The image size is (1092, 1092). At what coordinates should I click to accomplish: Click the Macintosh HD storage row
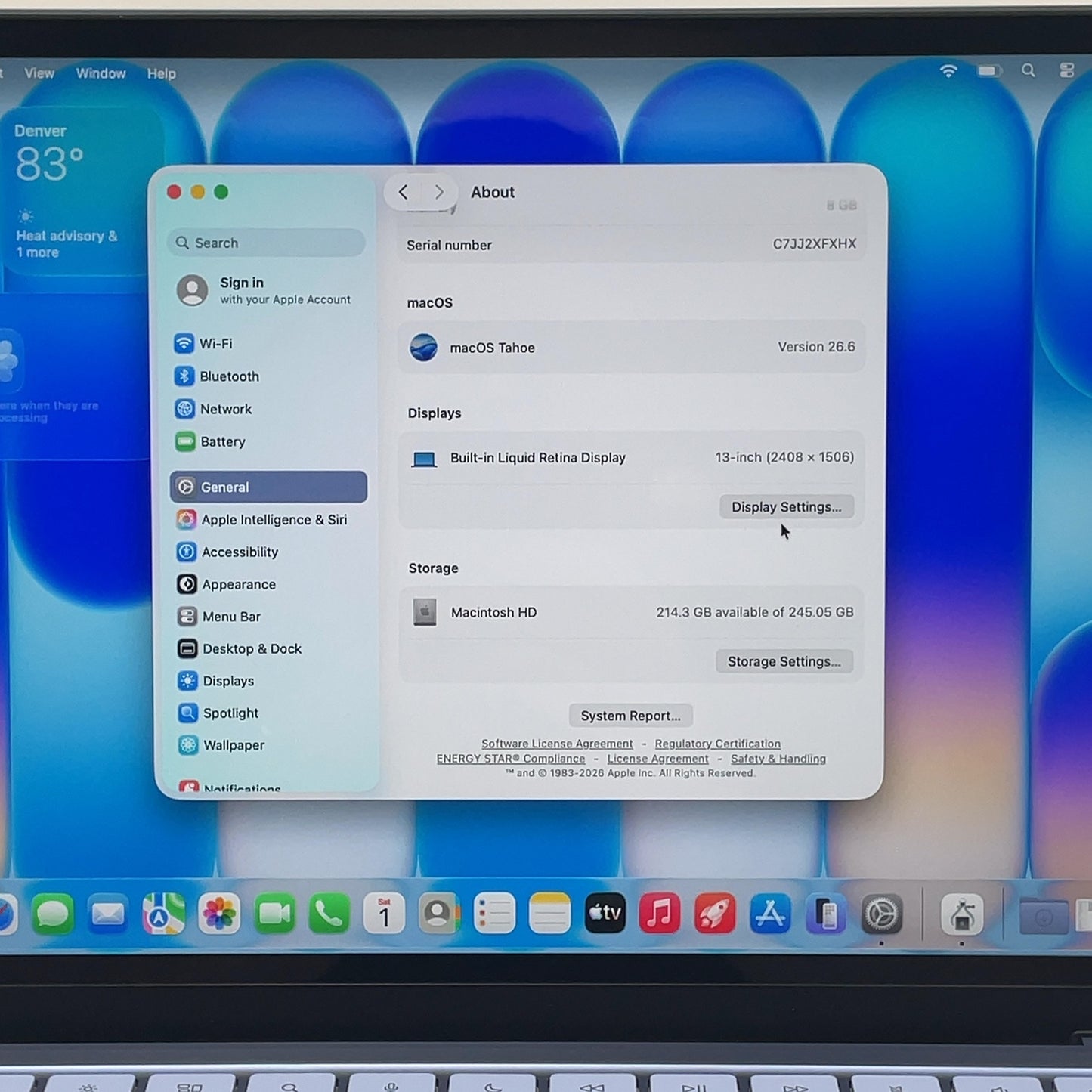pyautogui.click(x=631, y=612)
